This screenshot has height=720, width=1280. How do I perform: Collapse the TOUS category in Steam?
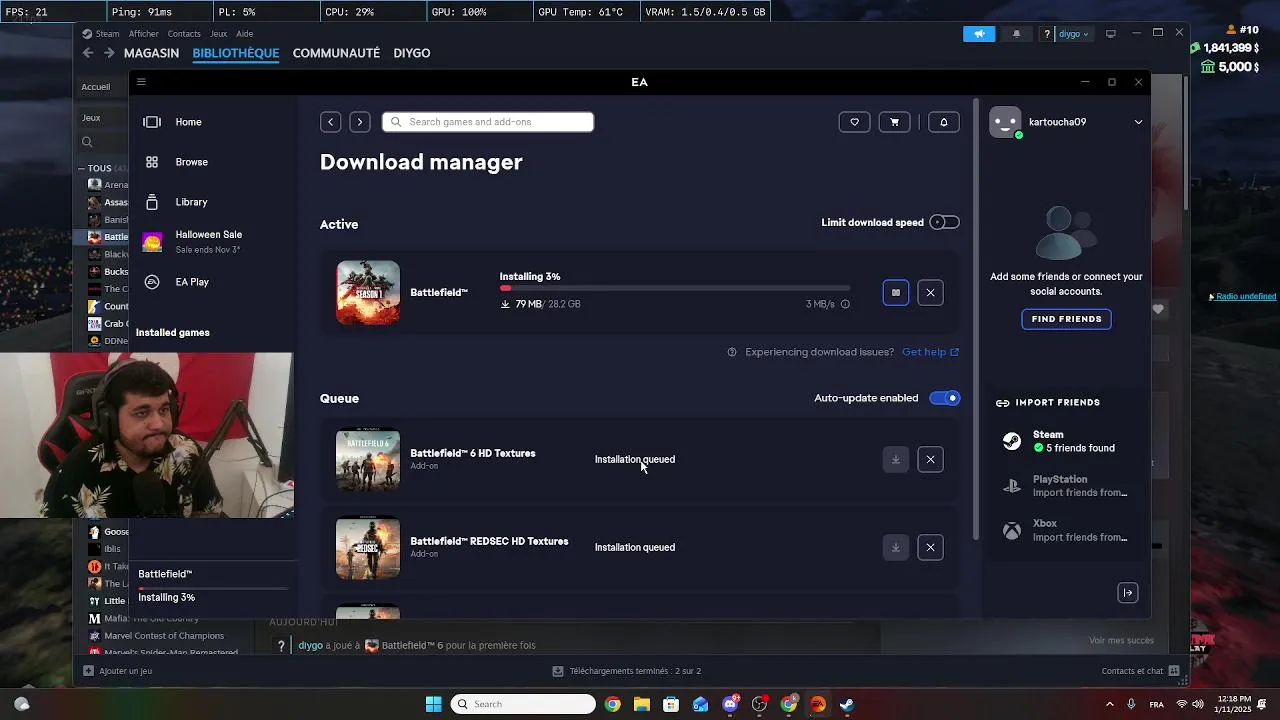tap(82, 169)
